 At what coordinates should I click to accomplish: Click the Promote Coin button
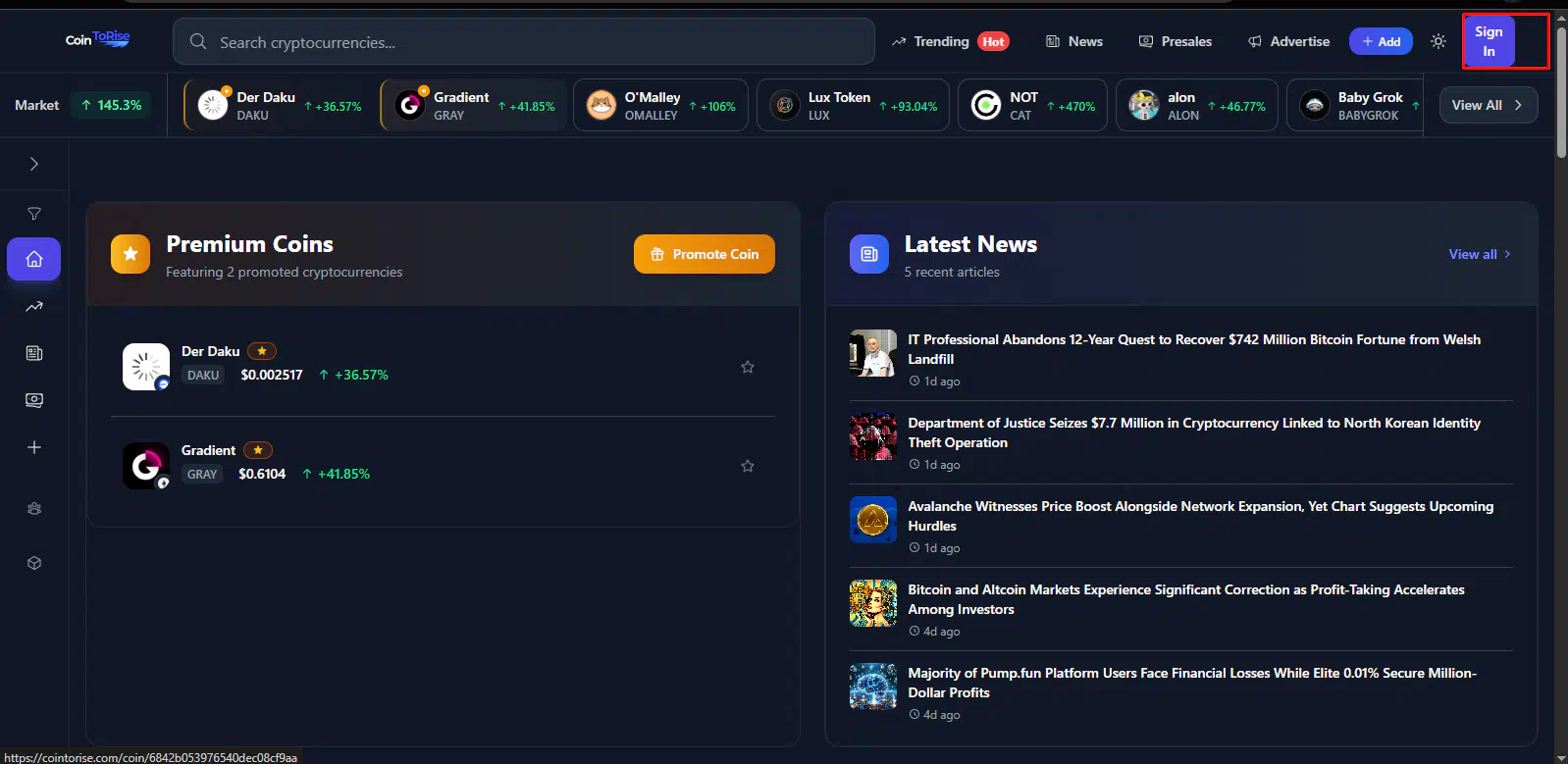(x=704, y=254)
